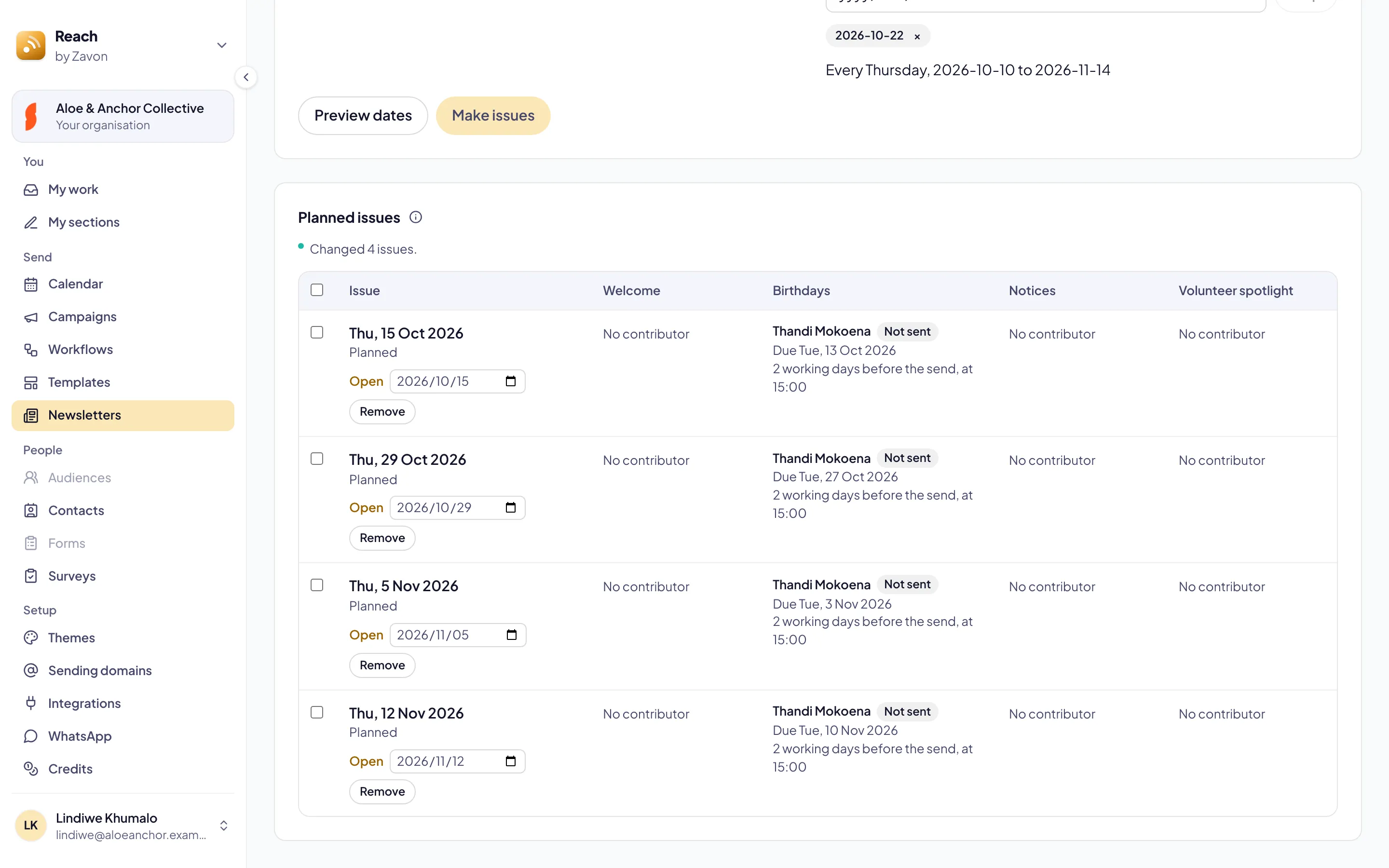
Task: Click the WhatsApp chat bubble icon
Action: point(31,736)
